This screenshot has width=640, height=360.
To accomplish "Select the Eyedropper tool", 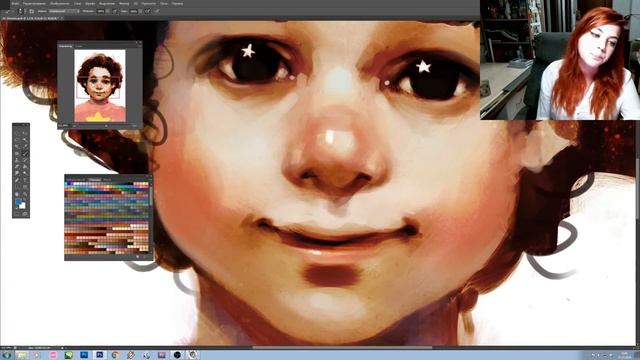I will click(25, 146).
